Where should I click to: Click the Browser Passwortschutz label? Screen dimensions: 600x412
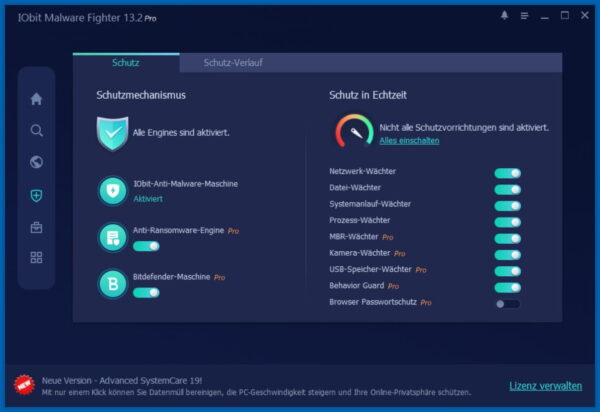pos(373,302)
